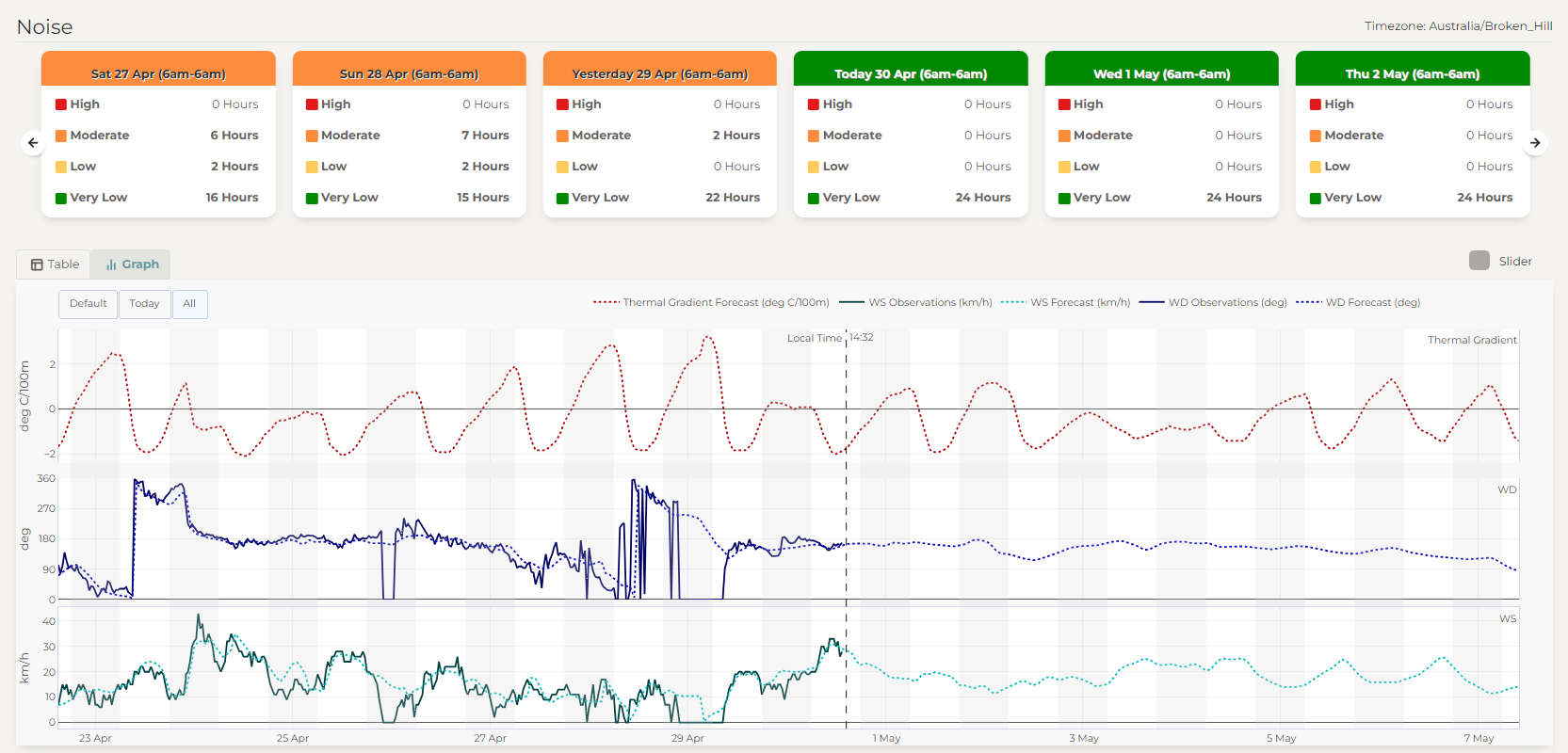
Task: Click '7 Hours' Moderate value on Sun card
Action: (x=485, y=136)
